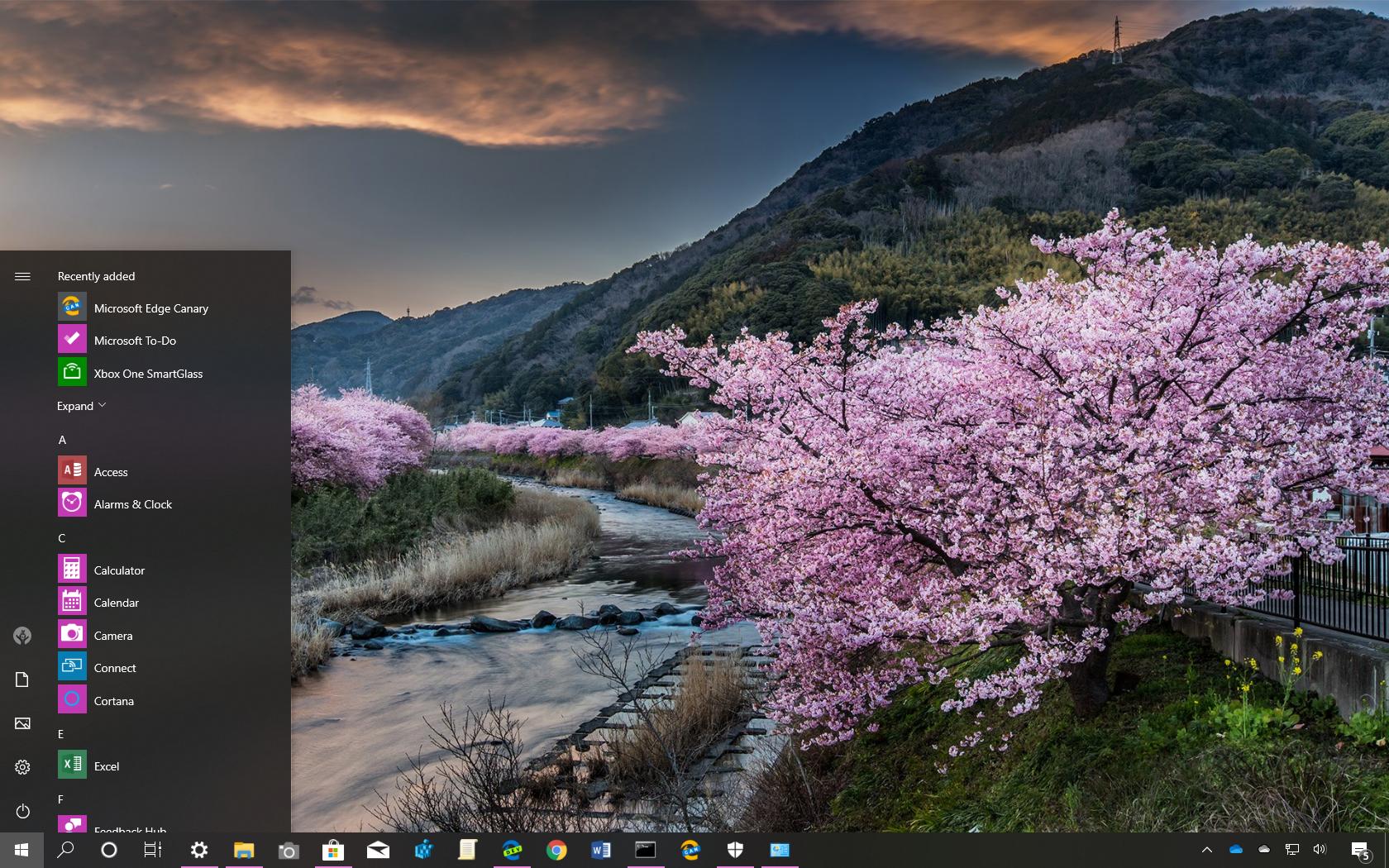Screen dimensions: 1389x868
Task: Launch the Camera app
Action: tap(112, 635)
